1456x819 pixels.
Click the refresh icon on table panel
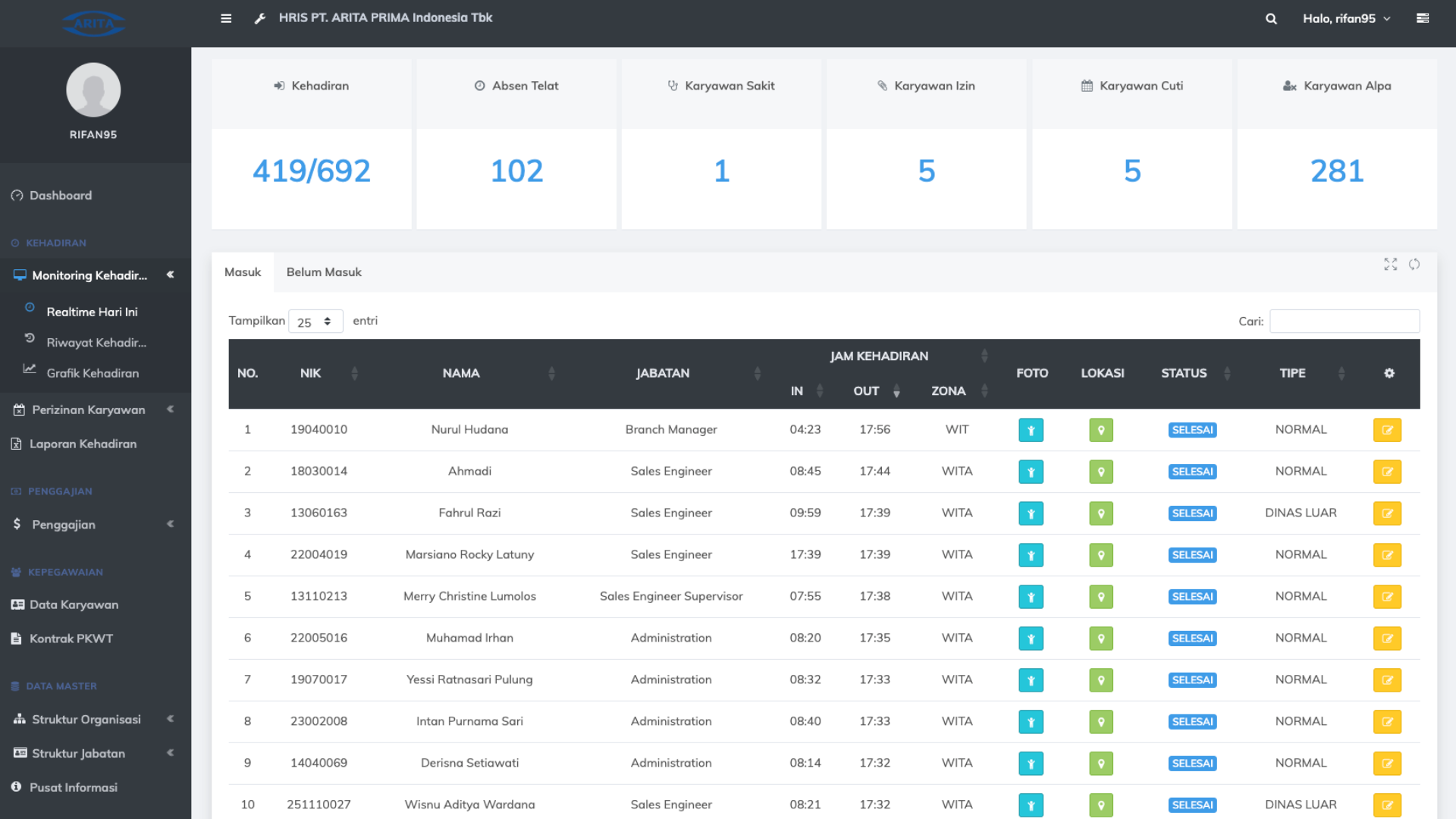tap(1414, 264)
